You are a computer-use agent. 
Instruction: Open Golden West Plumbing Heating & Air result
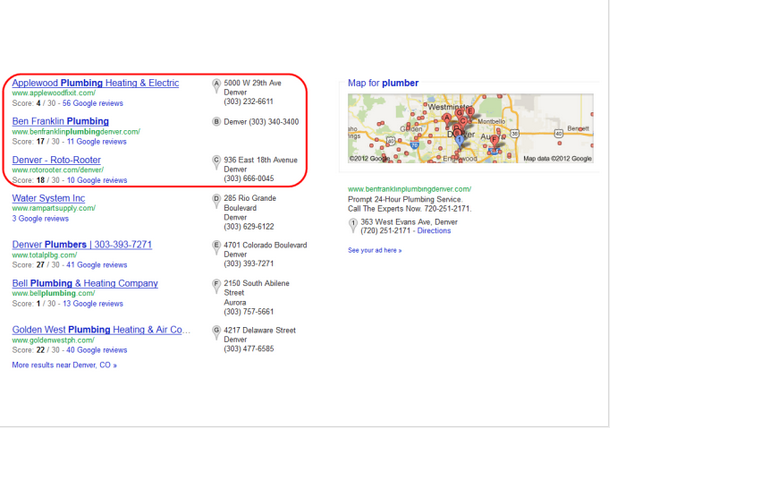tap(101, 330)
